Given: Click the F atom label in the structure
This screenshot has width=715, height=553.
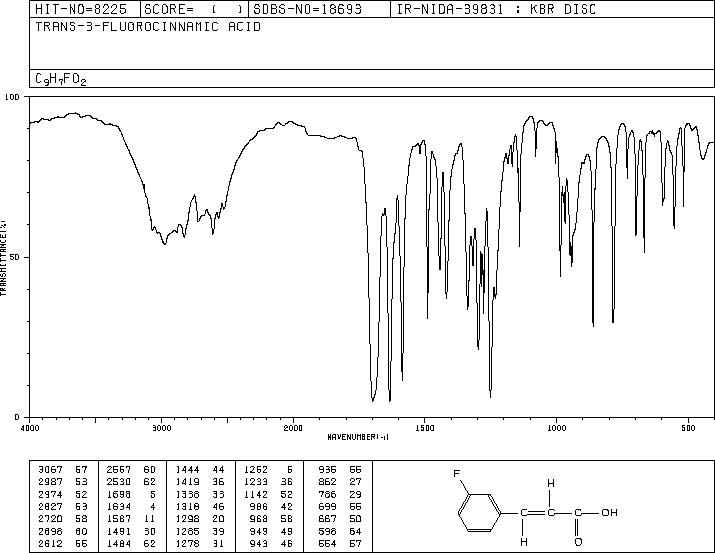Looking at the screenshot, I should coord(456,474).
